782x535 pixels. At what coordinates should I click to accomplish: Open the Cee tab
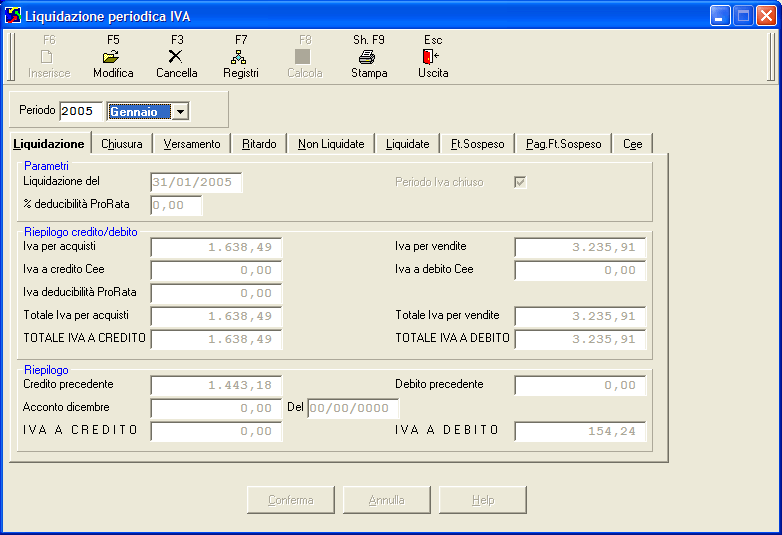click(632, 144)
